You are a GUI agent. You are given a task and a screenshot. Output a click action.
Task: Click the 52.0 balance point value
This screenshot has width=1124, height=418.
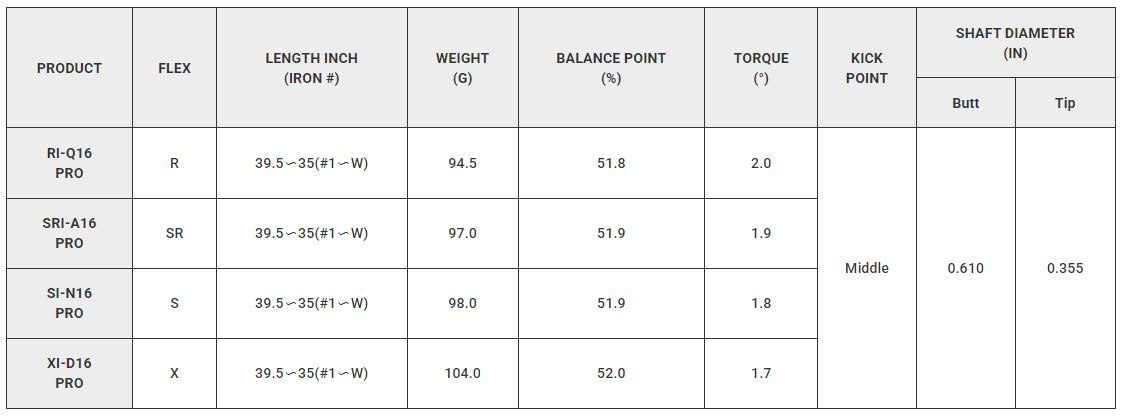(611, 373)
